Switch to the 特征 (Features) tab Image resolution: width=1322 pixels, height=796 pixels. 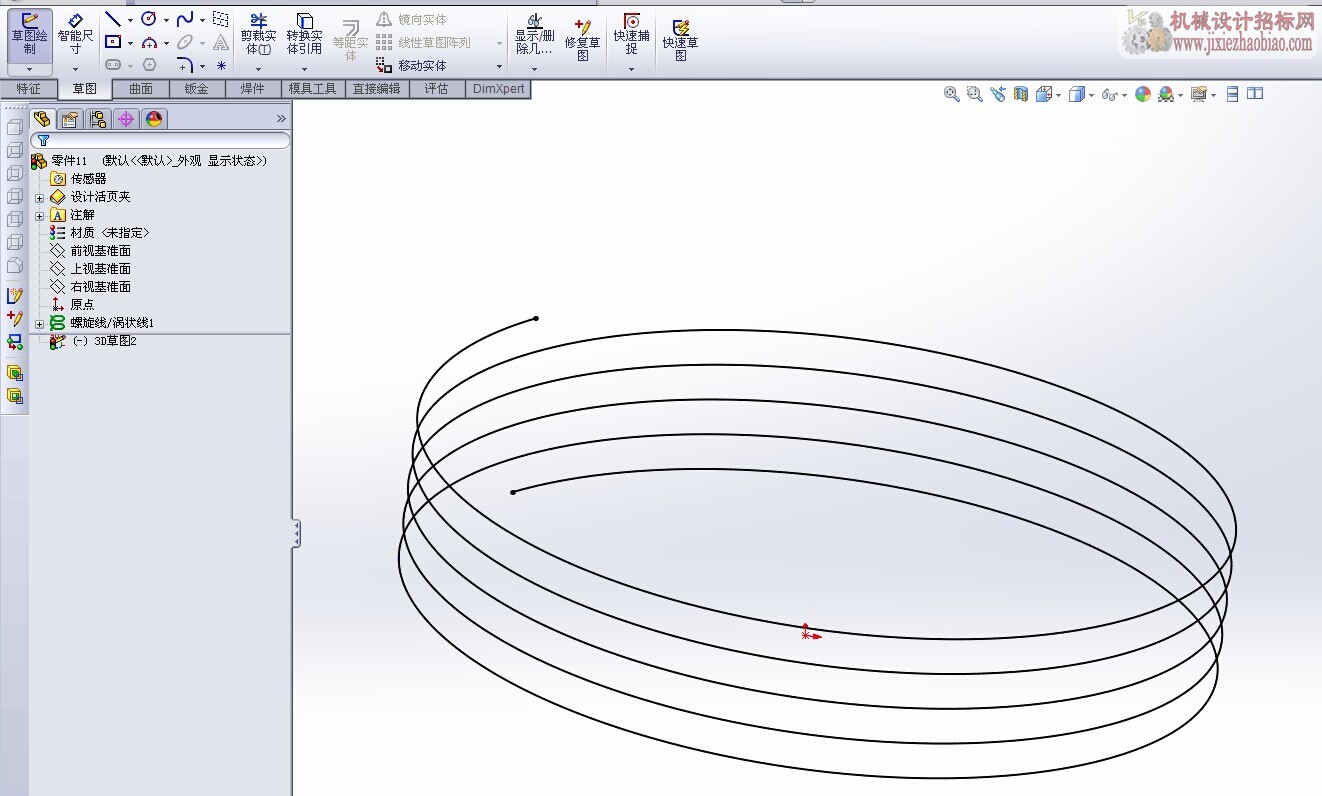pos(28,89)
